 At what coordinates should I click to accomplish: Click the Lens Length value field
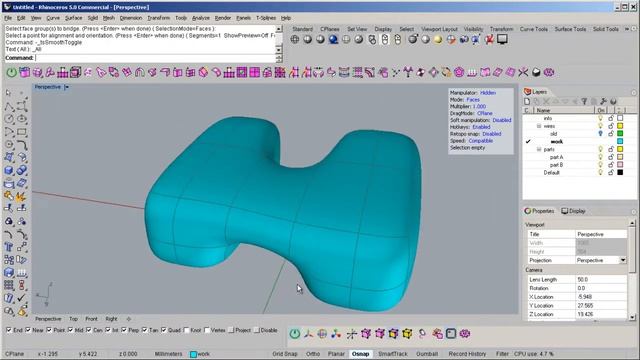click(x=601, y=280)
